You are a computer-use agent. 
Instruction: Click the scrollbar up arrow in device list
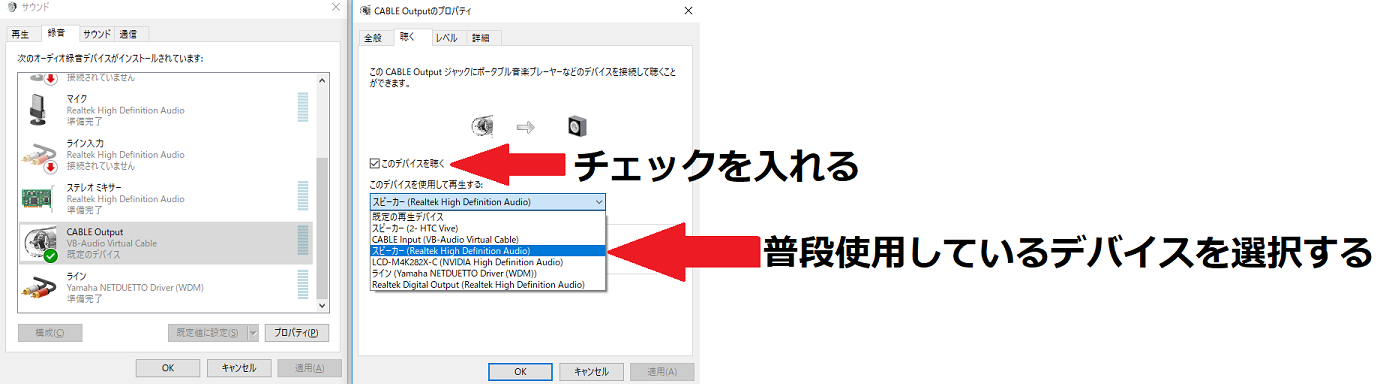tap(322, 79)
